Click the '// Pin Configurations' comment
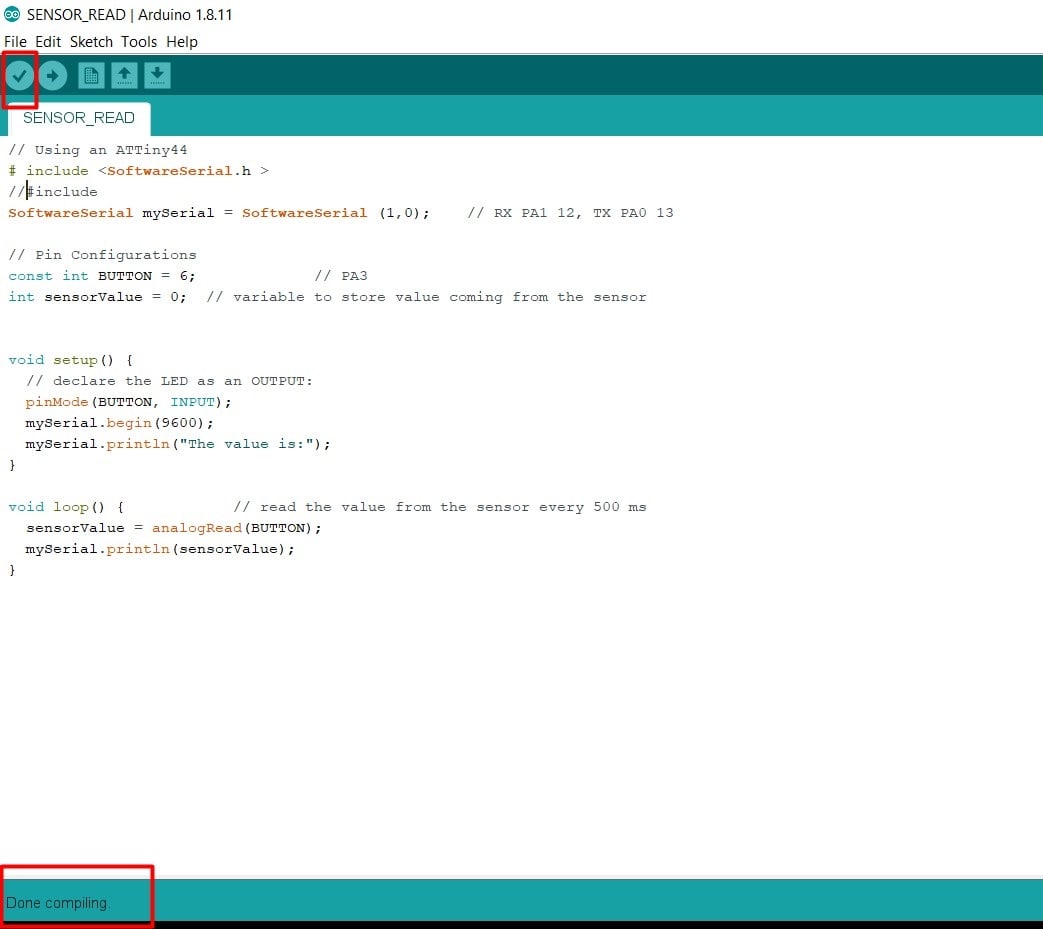Image resolution: width=1043 pixels, height=929 pixels. click(102, 255)
